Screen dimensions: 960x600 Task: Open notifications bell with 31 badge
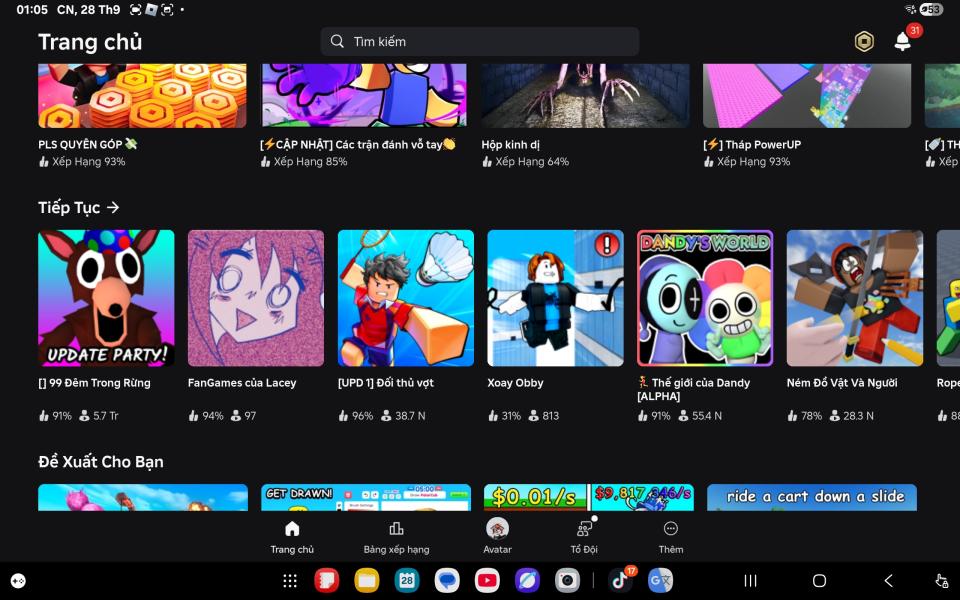coord(903,41)
